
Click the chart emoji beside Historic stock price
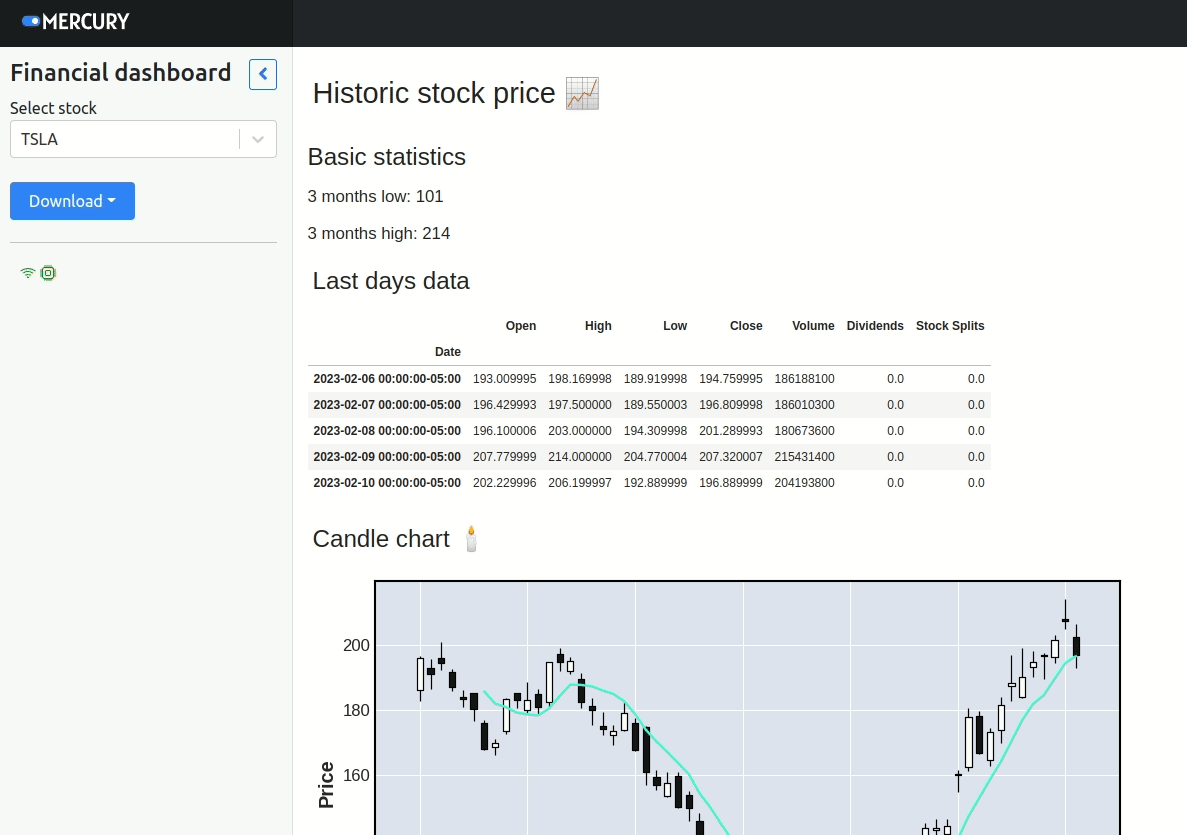582,92
